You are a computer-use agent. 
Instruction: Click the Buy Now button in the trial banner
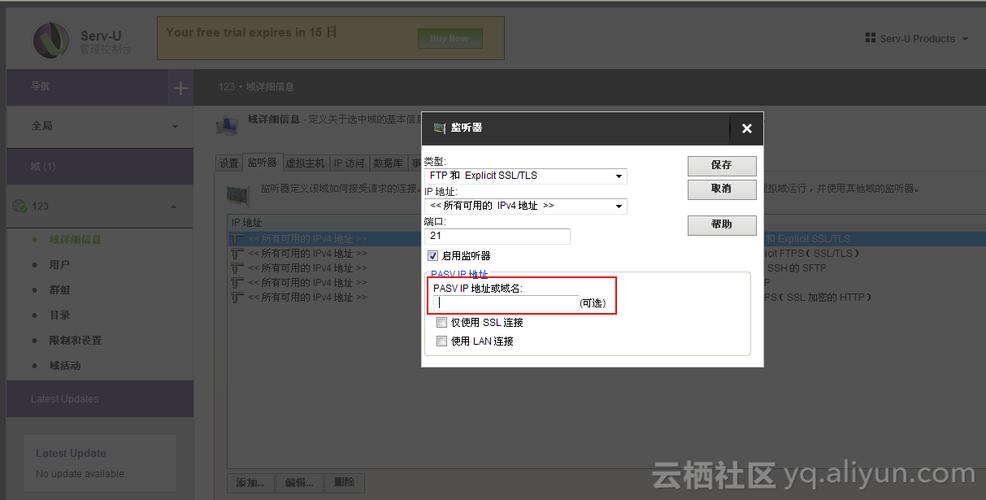(x=450, y=38)
